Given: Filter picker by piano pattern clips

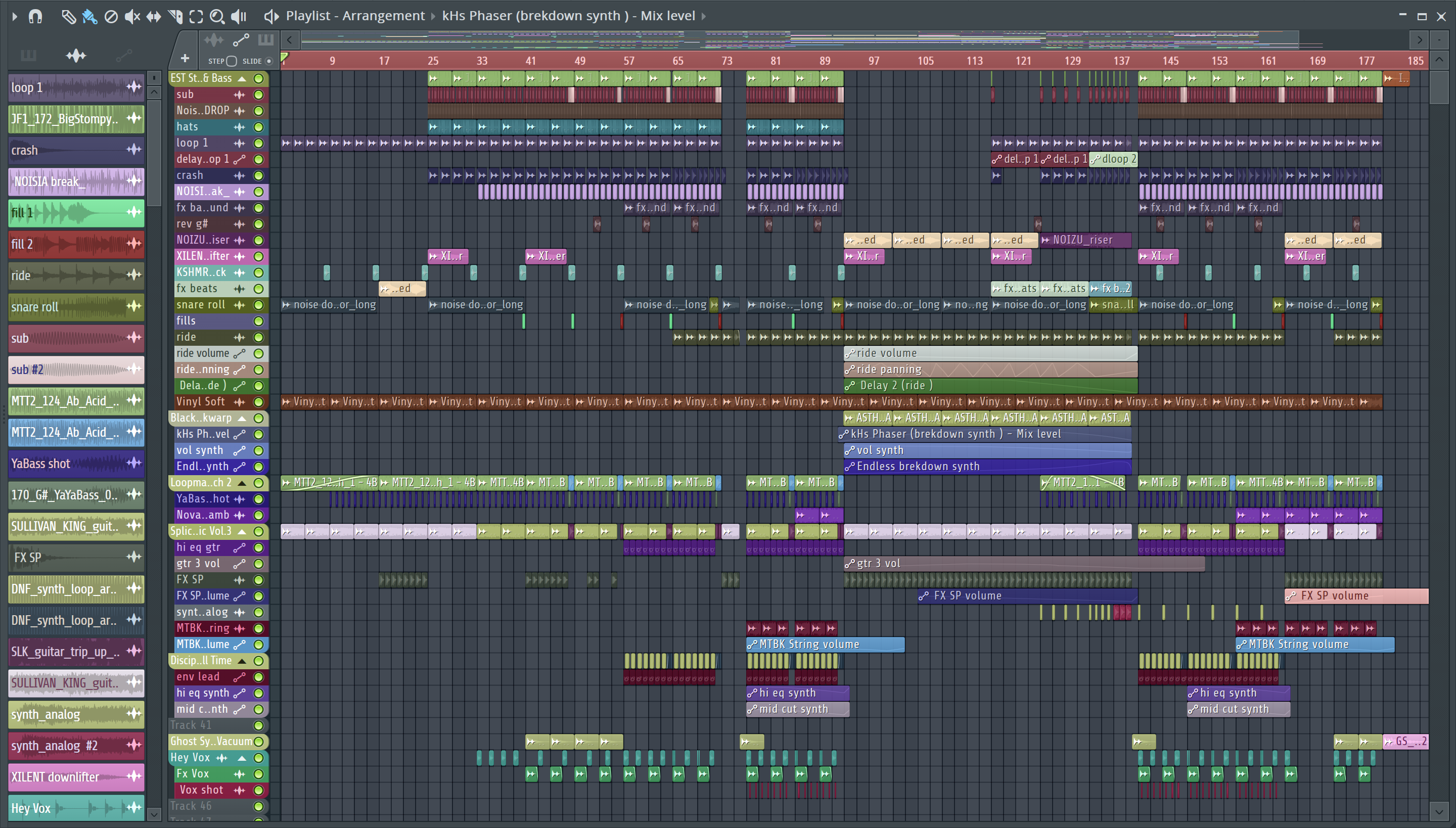Looking at the screenshot, I should [28, 55].
